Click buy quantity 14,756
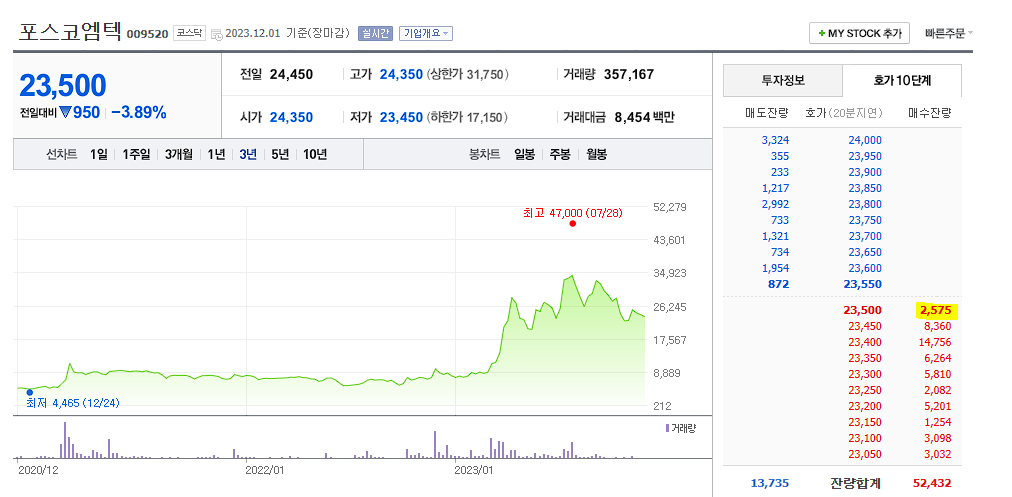This screenshot has width=1012, height=497. coord(935,342)
